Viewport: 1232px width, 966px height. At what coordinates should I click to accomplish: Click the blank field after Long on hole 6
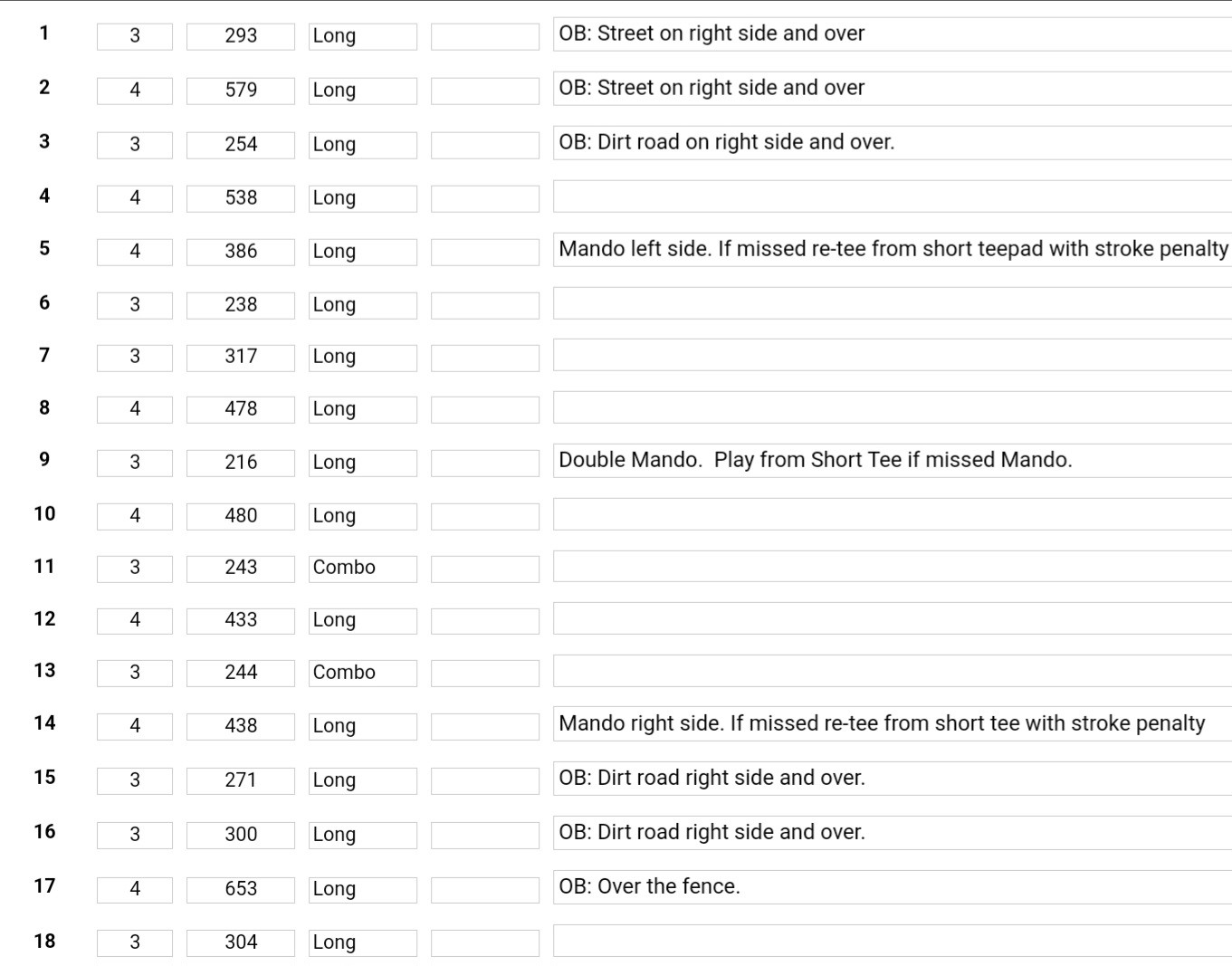coord(485,305)
